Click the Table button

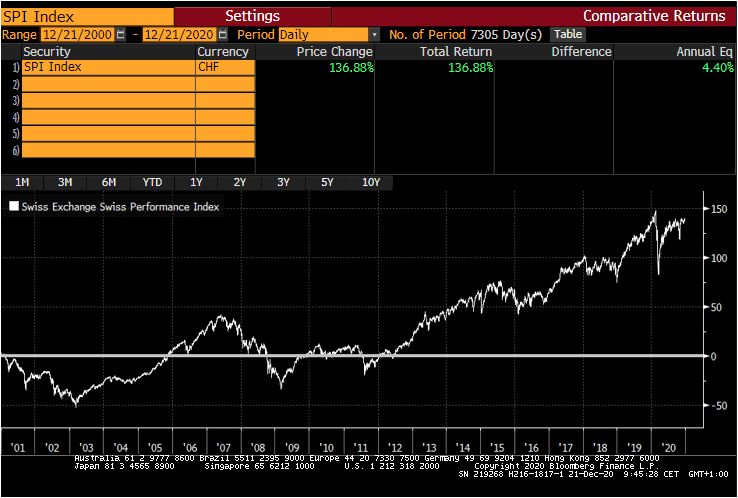[x=568, y=34]
